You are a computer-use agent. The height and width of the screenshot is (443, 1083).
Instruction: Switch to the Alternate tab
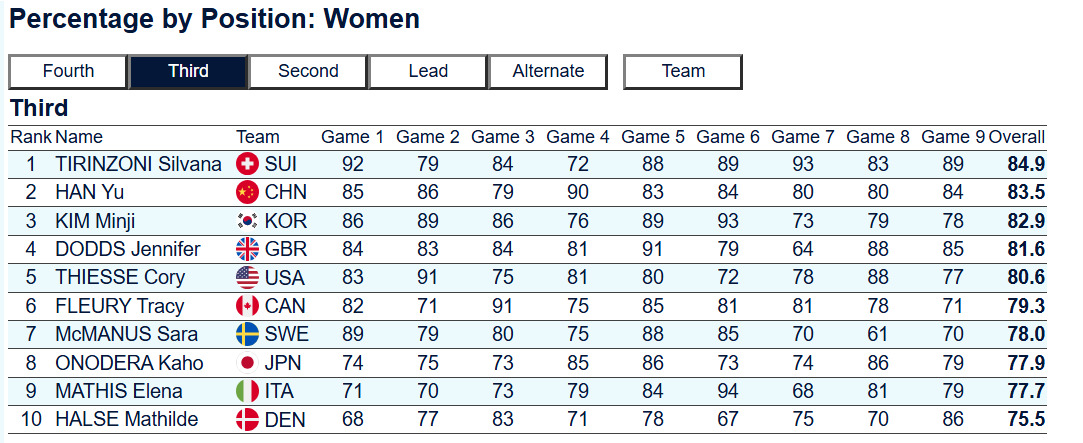(548, 71)
